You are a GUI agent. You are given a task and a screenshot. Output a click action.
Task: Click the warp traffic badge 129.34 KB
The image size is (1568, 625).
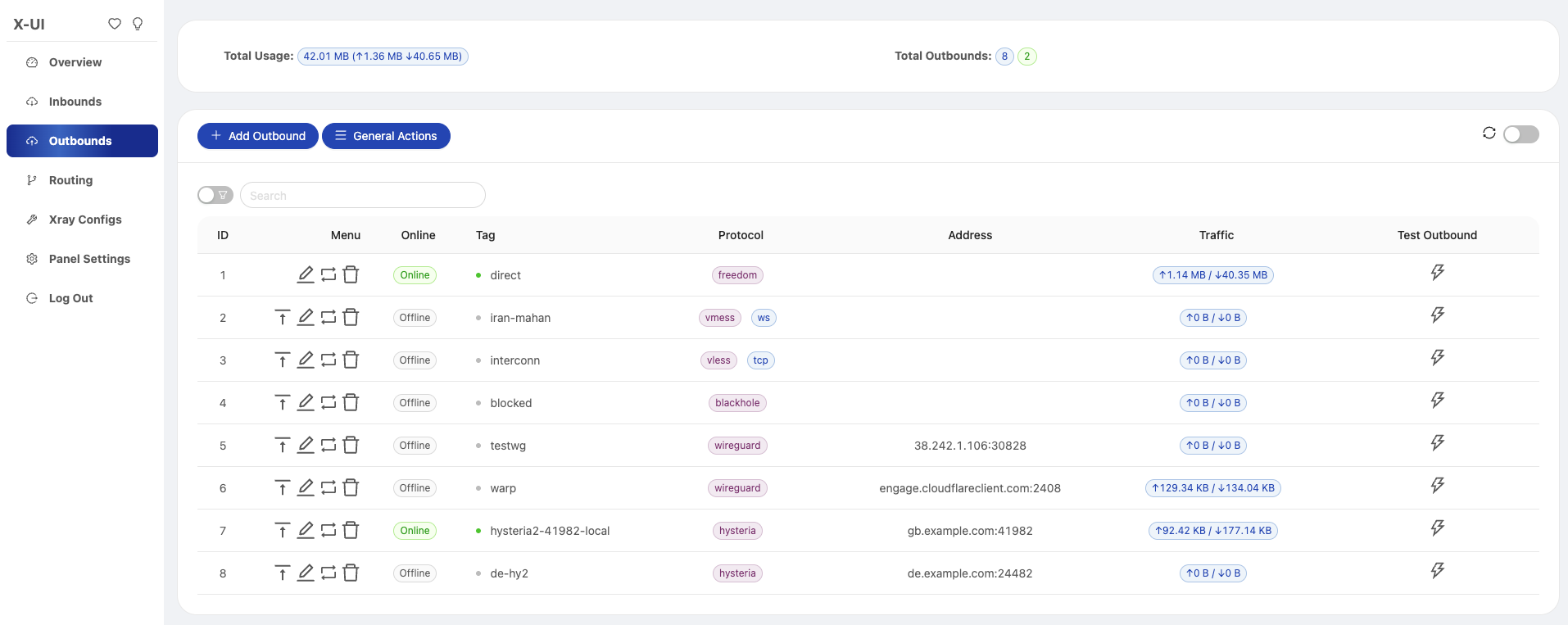[1212, 488]
